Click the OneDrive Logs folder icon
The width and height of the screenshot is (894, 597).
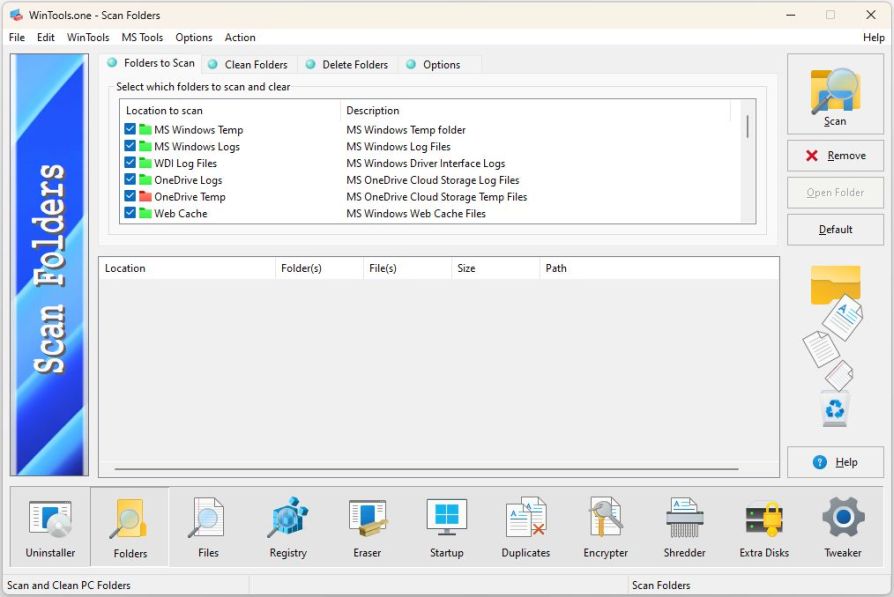145,180
